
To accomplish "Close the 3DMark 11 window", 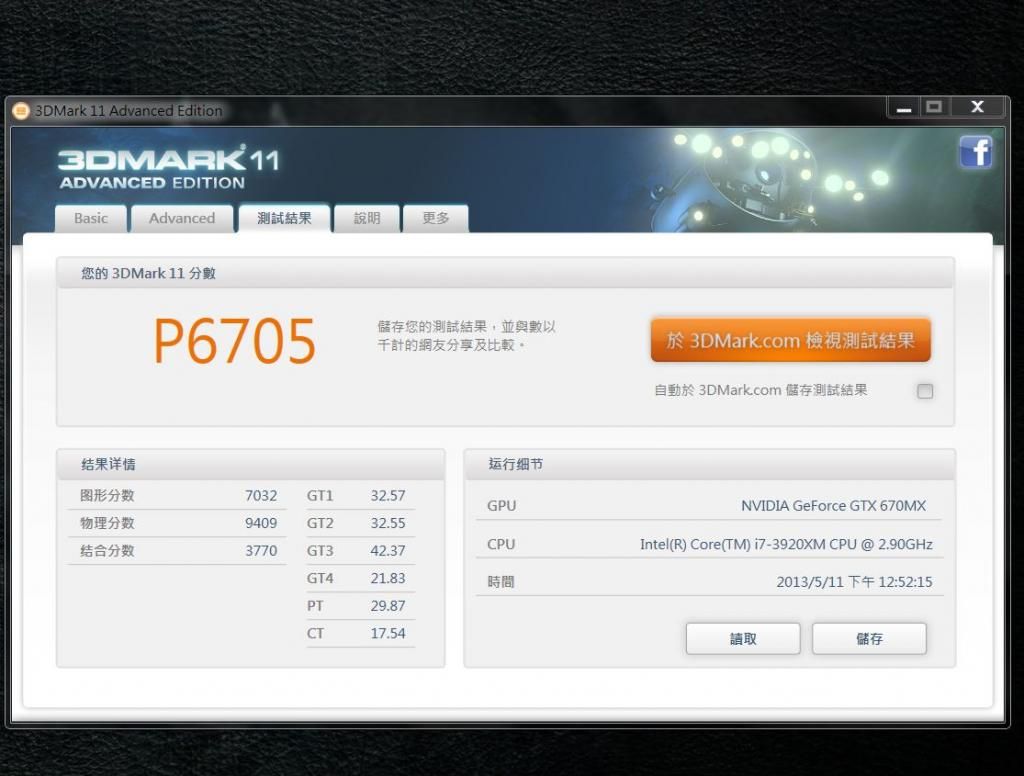I will 978,107.
